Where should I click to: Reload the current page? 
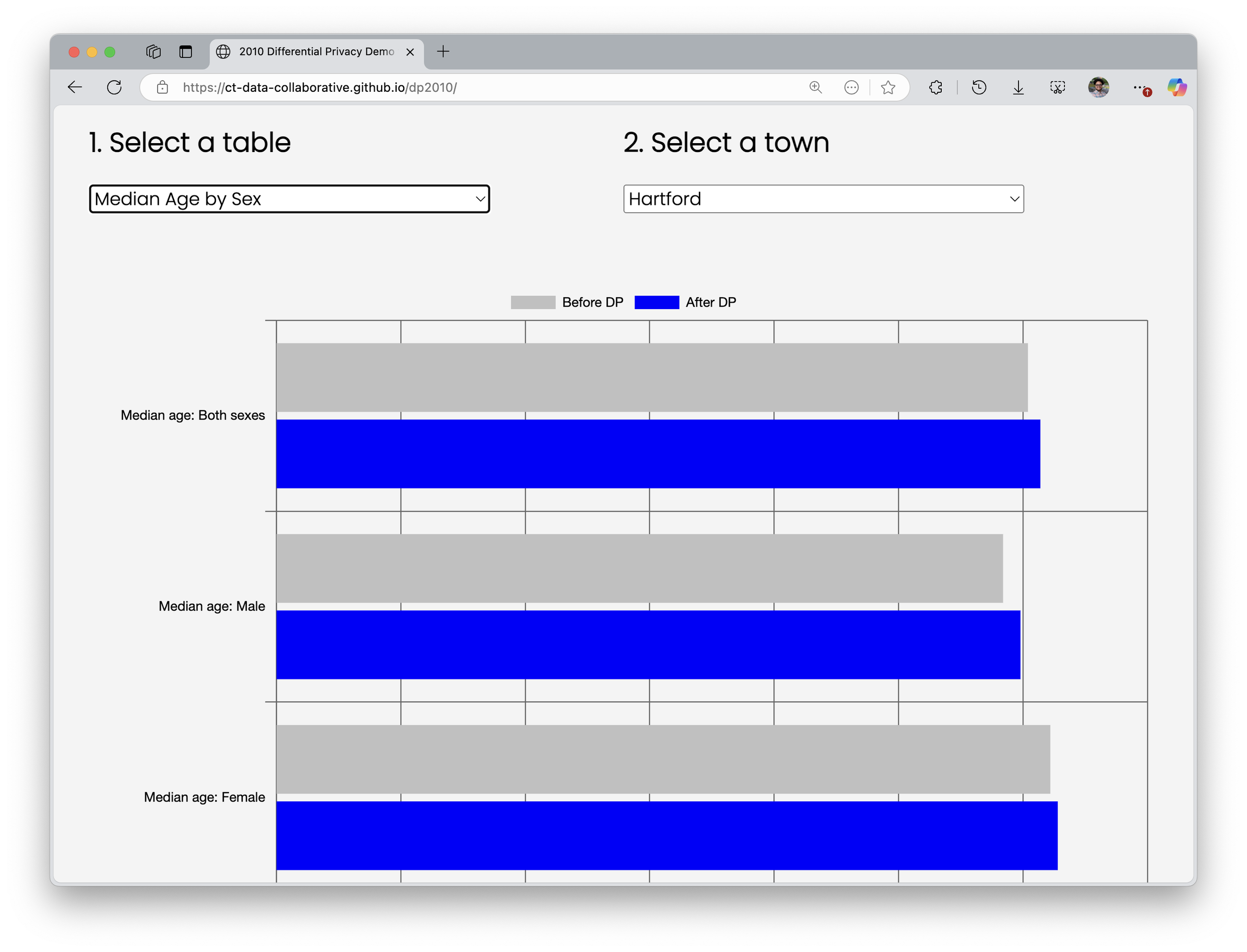click(x=115, y=87)
